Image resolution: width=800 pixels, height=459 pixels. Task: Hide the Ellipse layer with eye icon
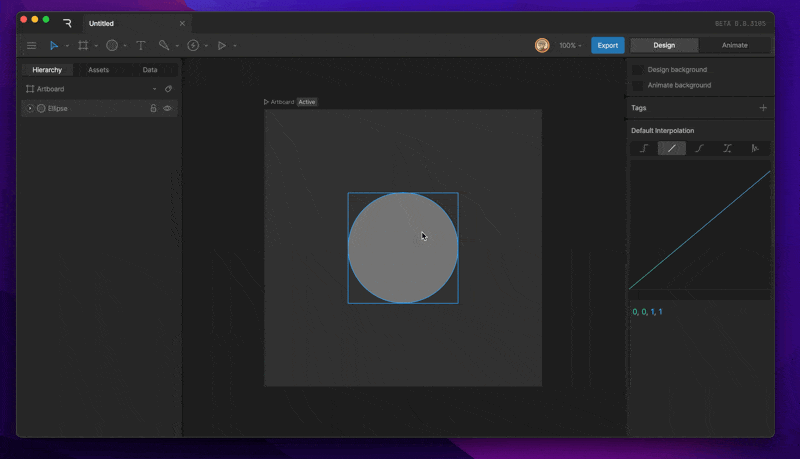point(167,108)
